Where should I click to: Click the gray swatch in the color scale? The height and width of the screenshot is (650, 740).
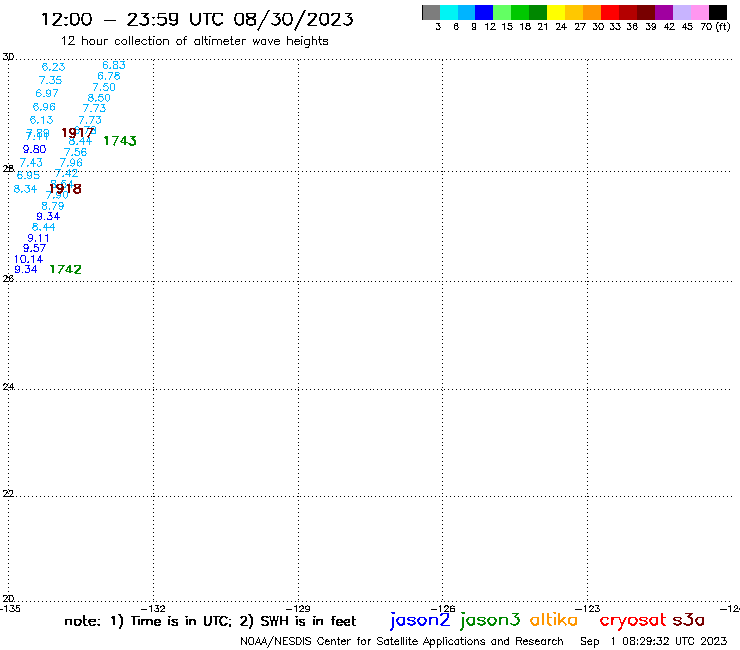pyautogui.click(x=431, y=12)
